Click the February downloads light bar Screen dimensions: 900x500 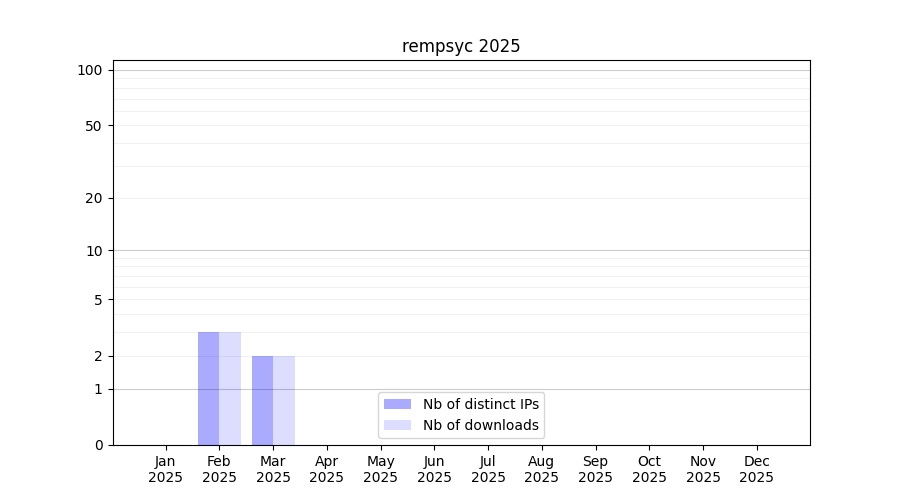[x=230, y=388]
